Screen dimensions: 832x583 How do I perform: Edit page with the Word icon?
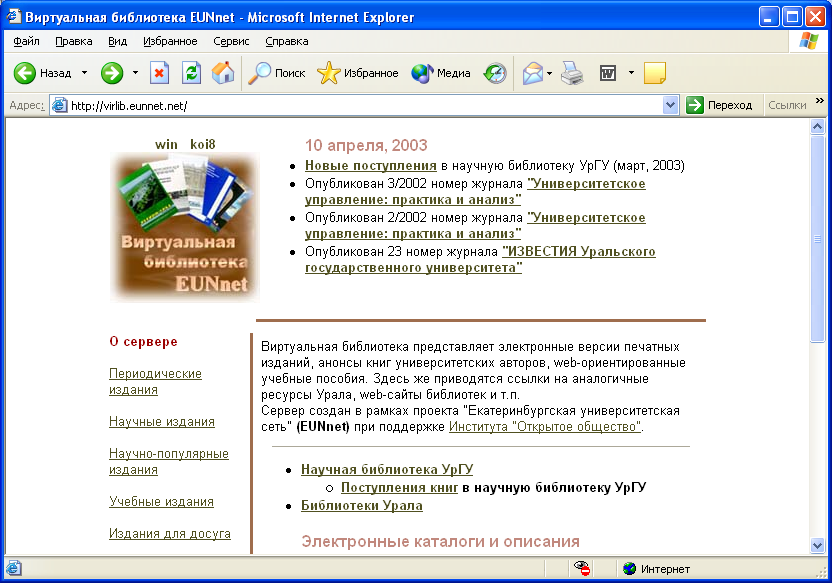[x=608, y=73]
